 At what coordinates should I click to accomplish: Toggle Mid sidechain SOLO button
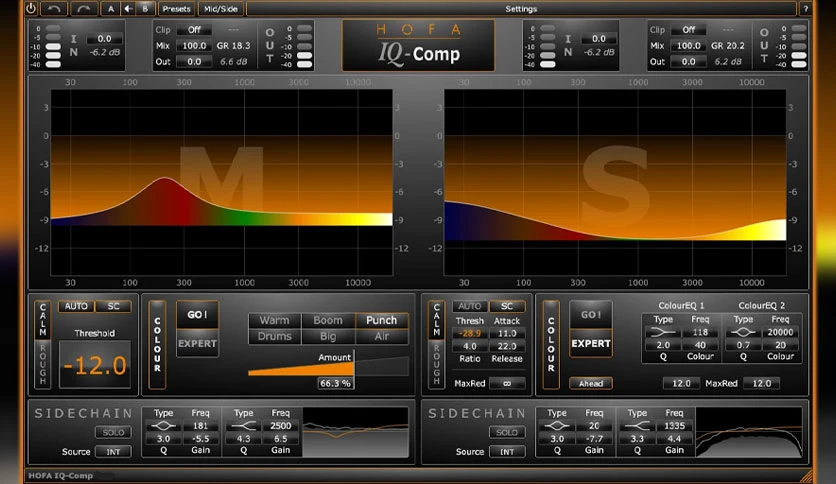pos(113,432)
